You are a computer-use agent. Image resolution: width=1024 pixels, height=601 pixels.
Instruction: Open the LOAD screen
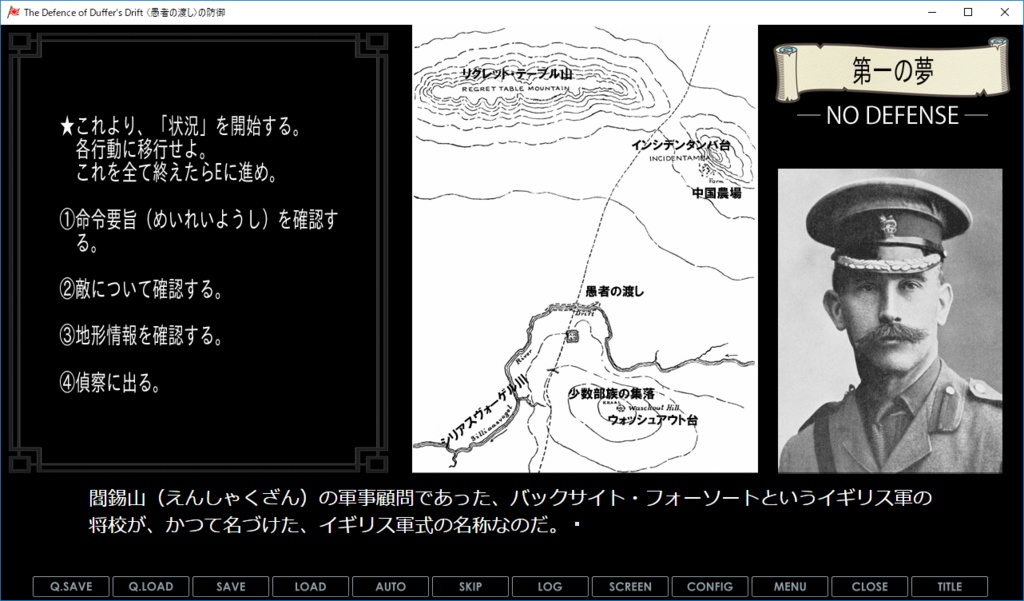tap(310, 587)
